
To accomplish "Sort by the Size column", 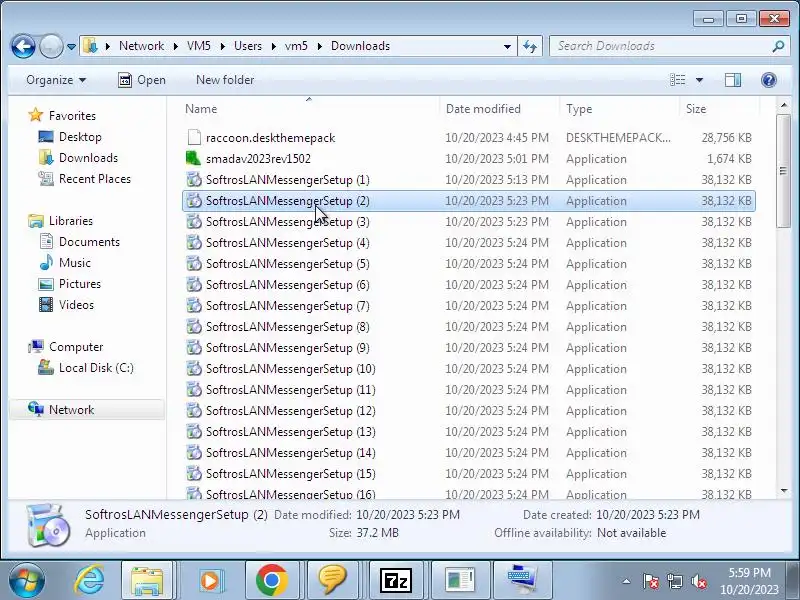I will click(x=719, y=109).
